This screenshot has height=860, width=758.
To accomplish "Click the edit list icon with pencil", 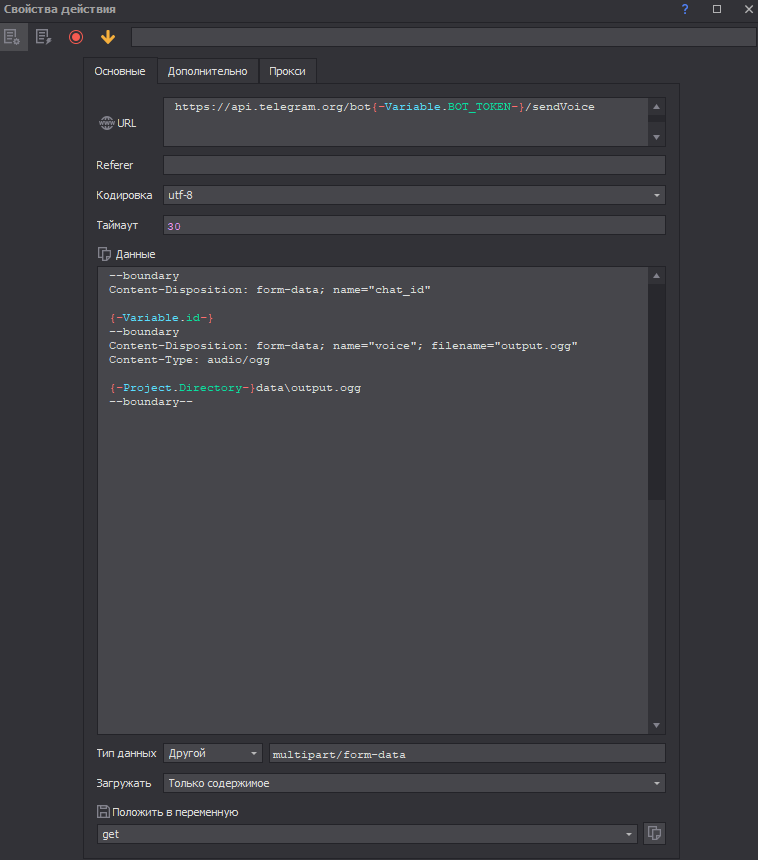I will [43, 37].
